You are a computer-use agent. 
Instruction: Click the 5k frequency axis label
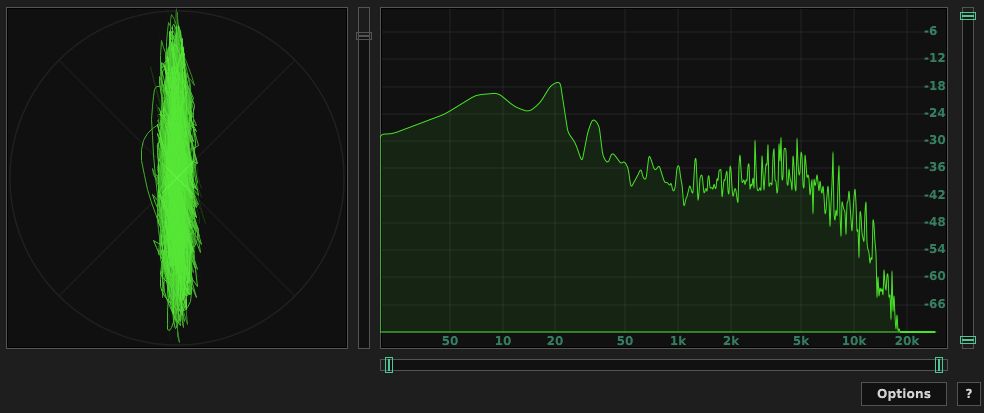tap(800, 341)
